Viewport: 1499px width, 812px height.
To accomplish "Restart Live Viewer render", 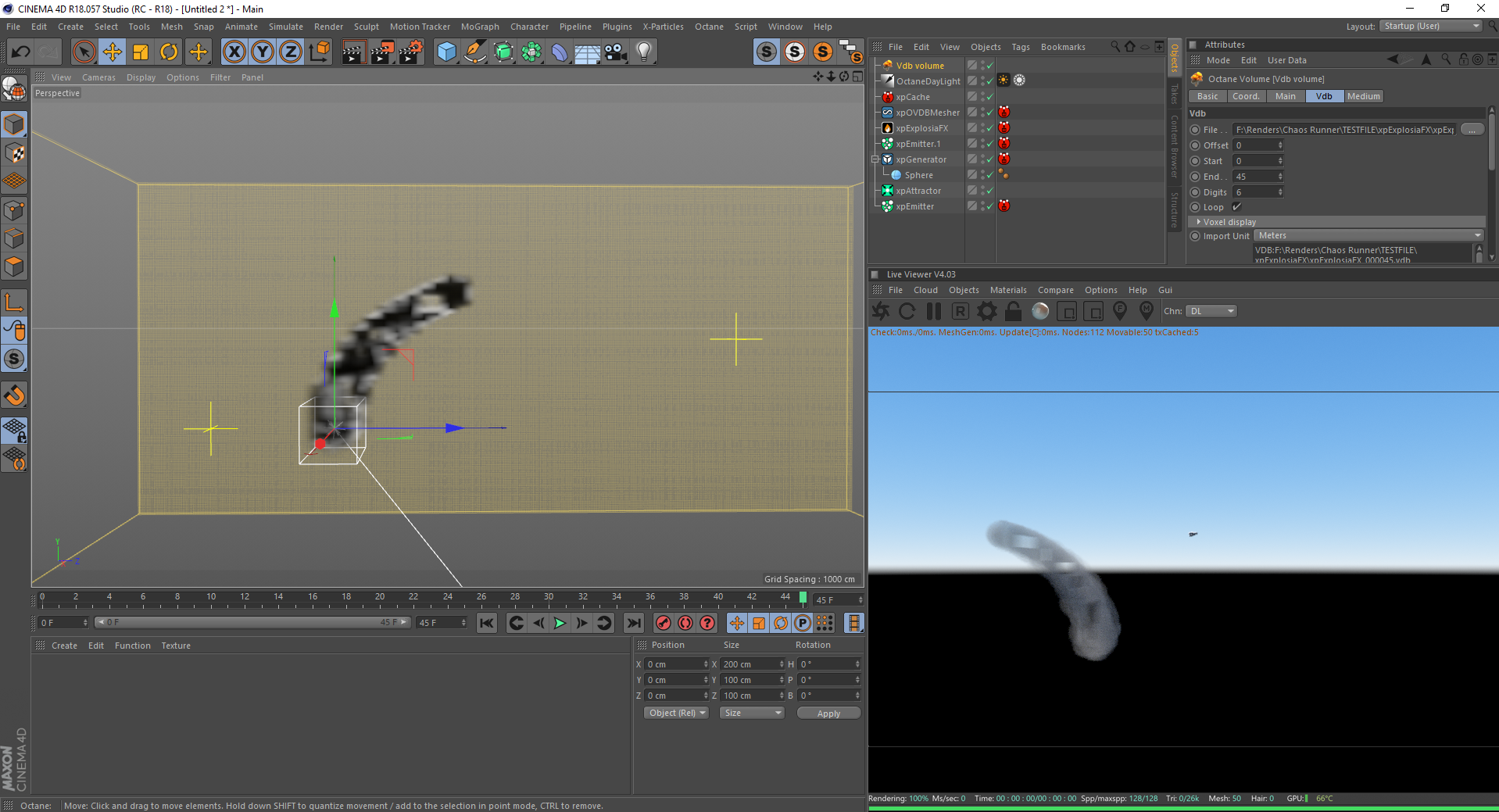I will (907, 311).
